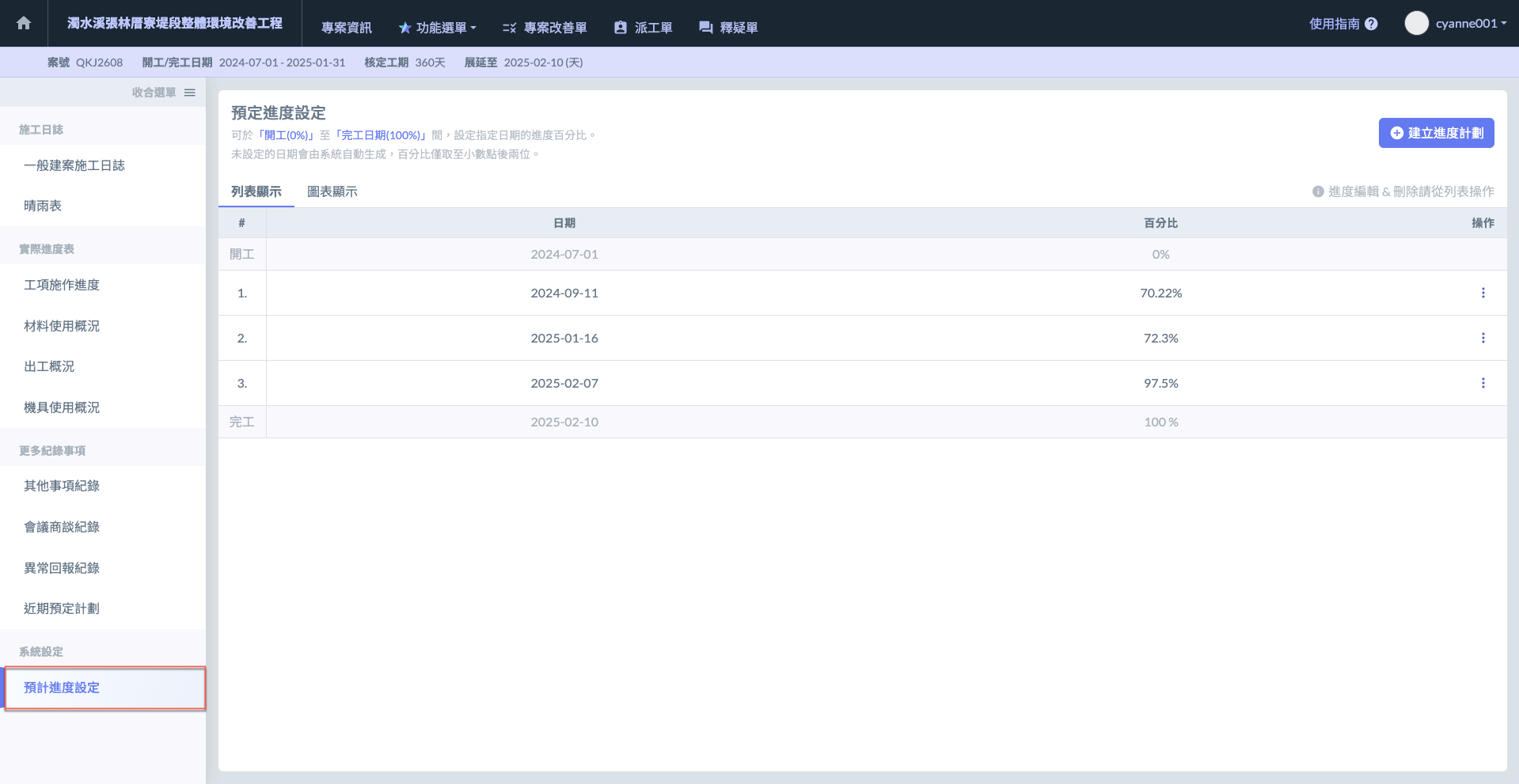Open action menu for 2024-09-11 row

tap(1483, 293)
